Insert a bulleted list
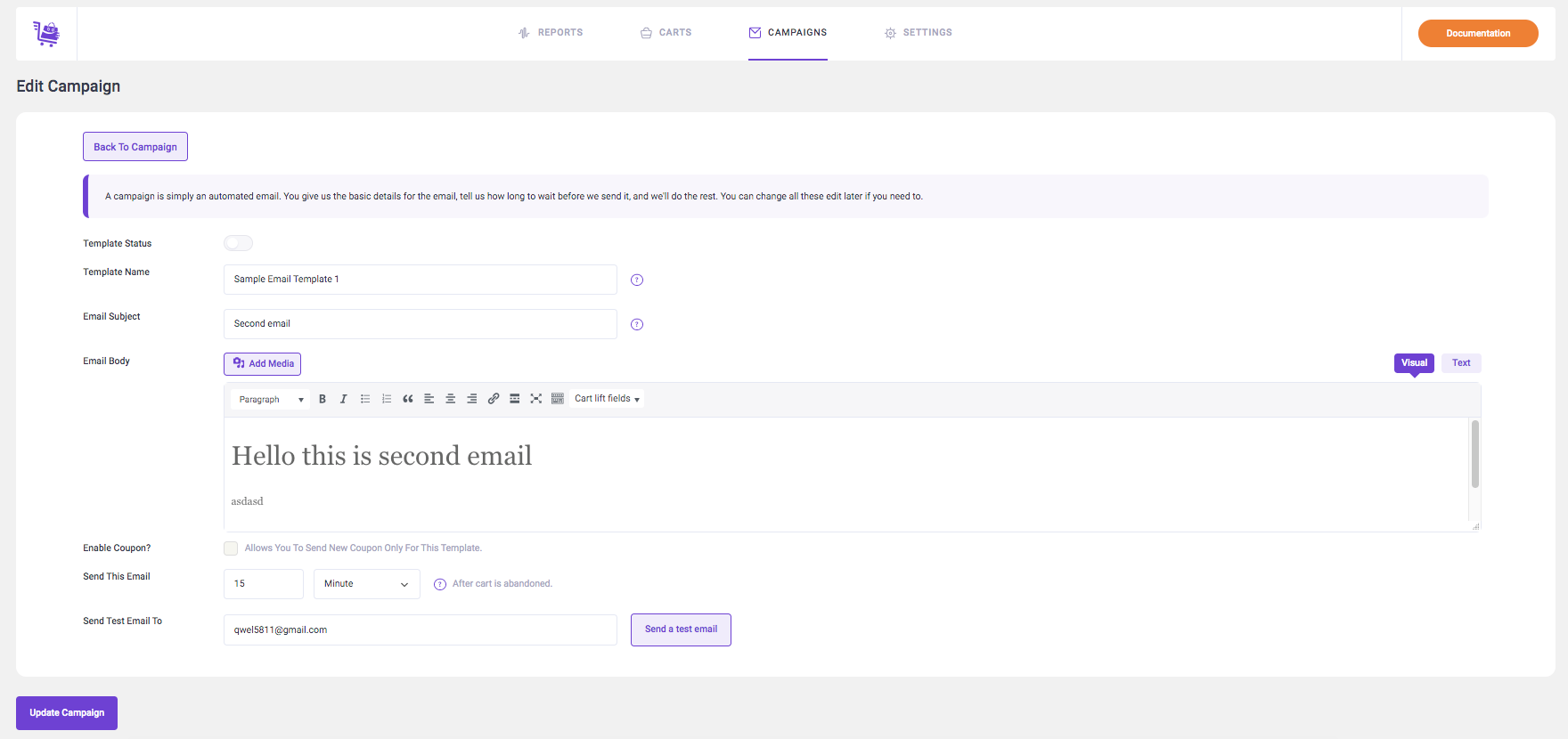This screenshot has width=1568, height=739. pyautogui.click(x=365, y=399)
